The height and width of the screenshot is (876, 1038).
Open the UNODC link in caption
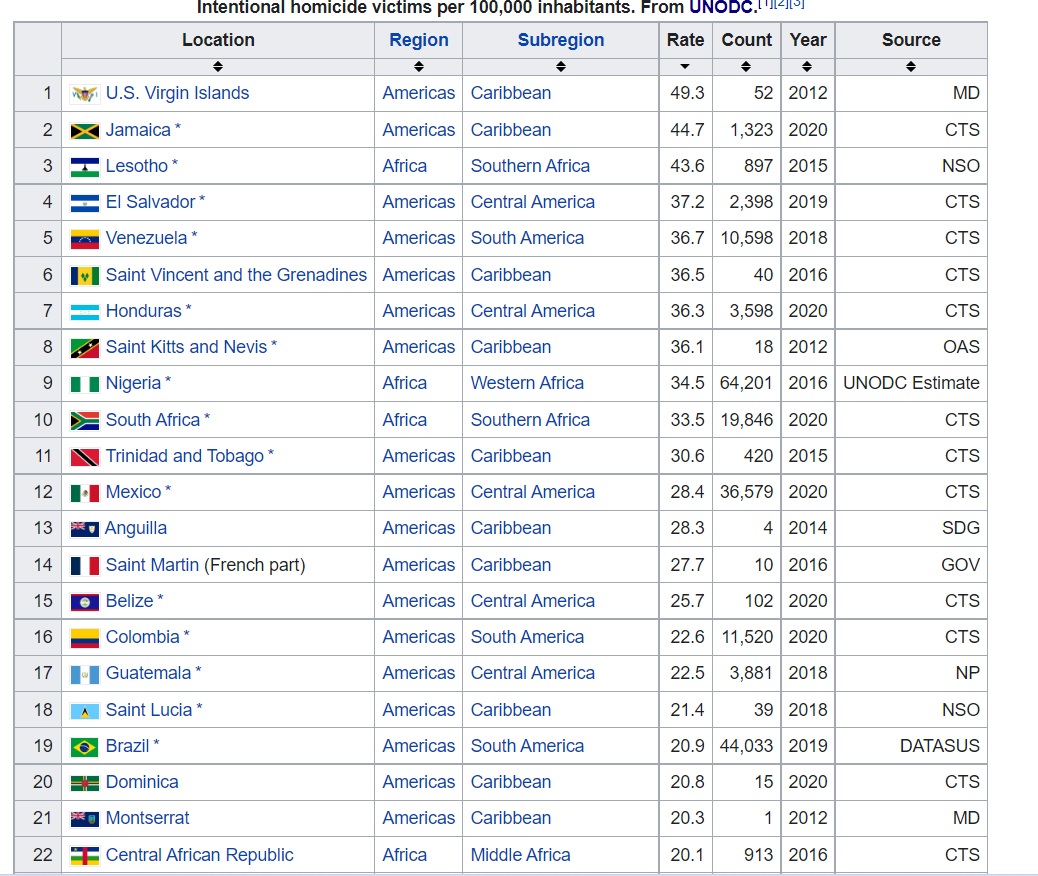tap(722, 7)
